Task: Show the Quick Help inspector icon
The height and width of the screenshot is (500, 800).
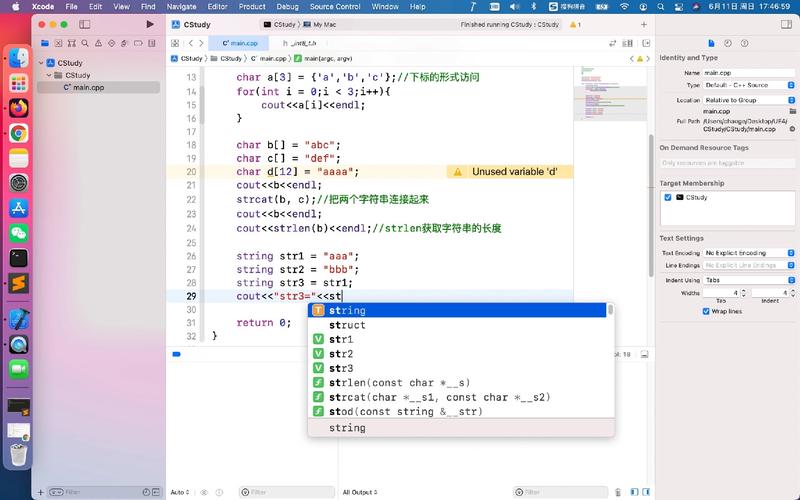Action: point(745,44)
